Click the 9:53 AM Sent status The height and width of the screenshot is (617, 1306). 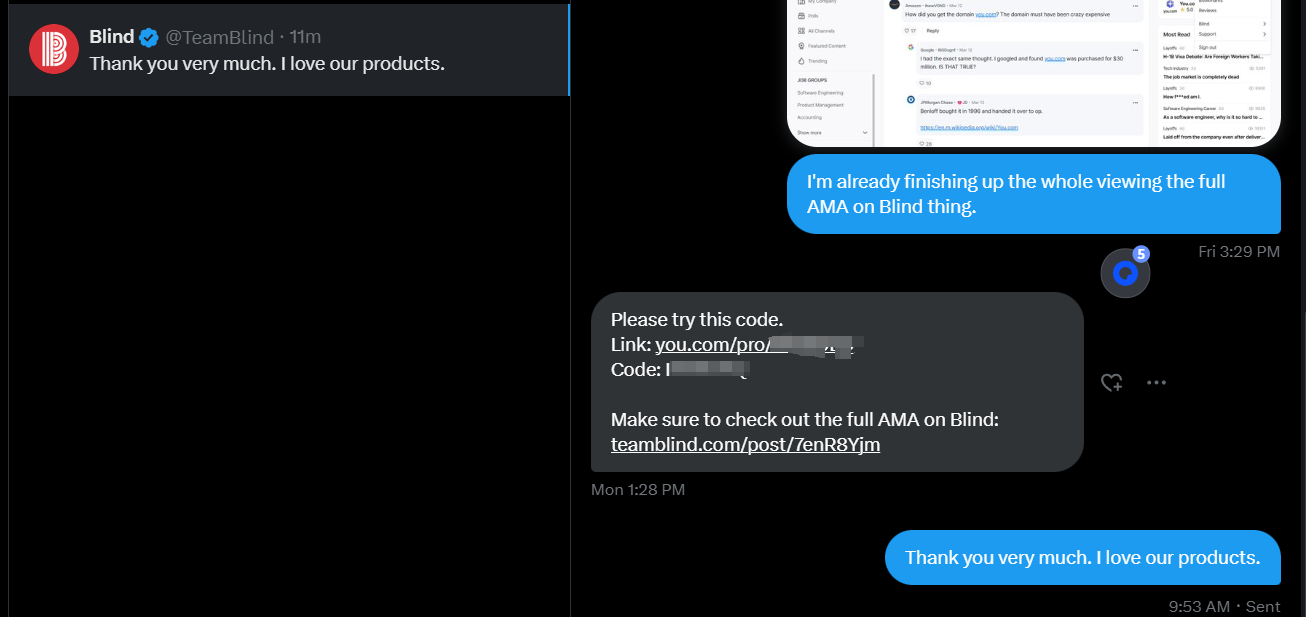1225,607
